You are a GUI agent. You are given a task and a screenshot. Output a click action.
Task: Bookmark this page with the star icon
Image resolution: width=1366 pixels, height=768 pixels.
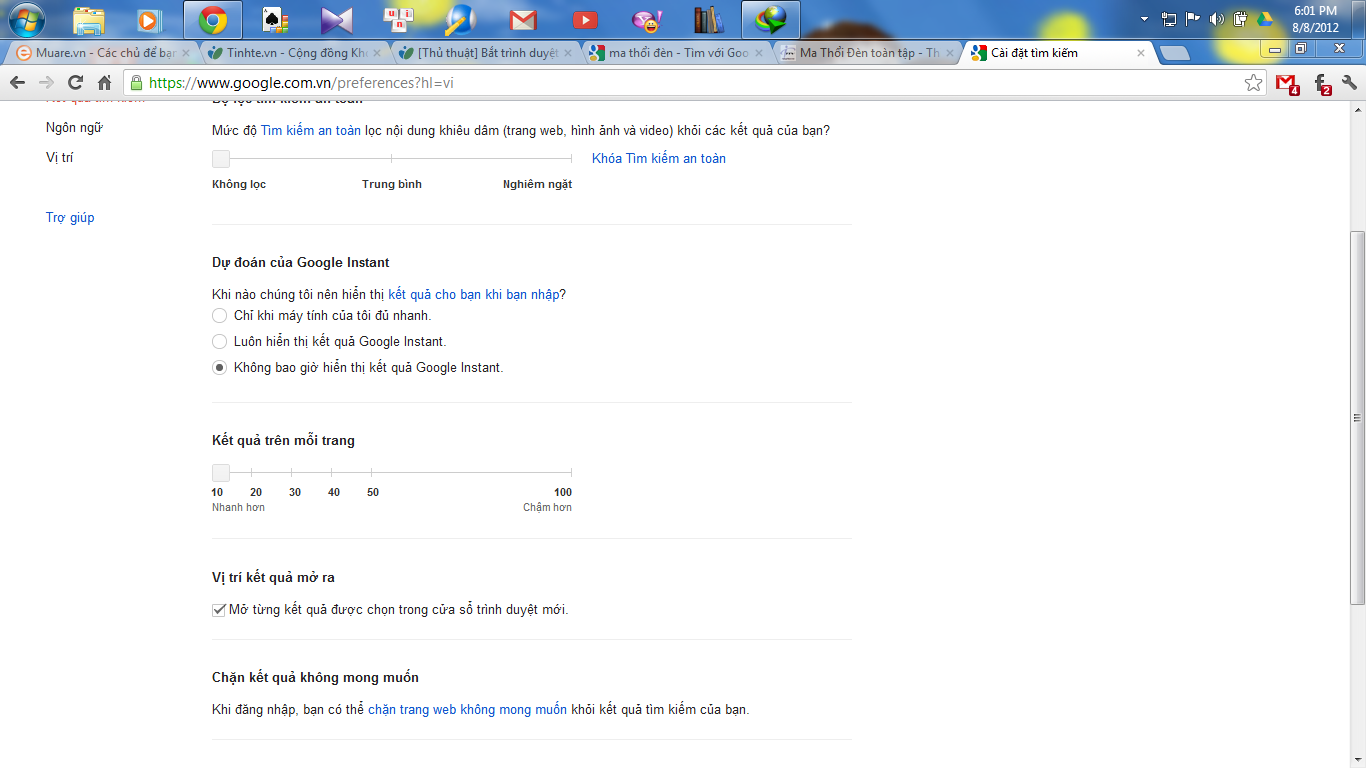tap(1253, 83)
